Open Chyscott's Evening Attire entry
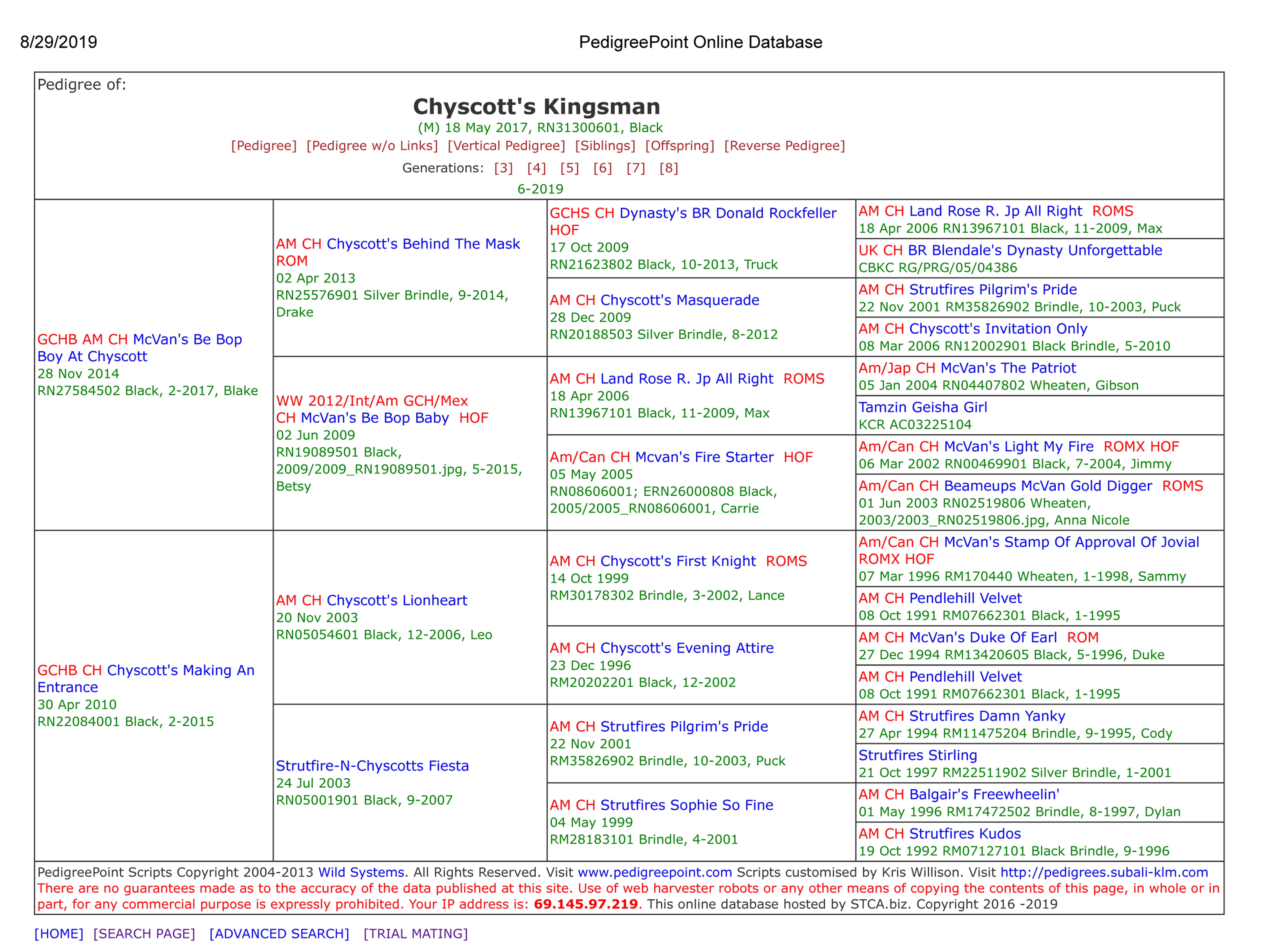Screen dimensions: 1261x952 click(687, 648)
